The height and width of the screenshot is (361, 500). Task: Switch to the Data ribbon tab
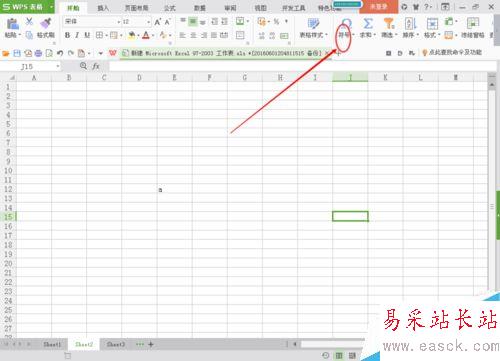point(199,8)
